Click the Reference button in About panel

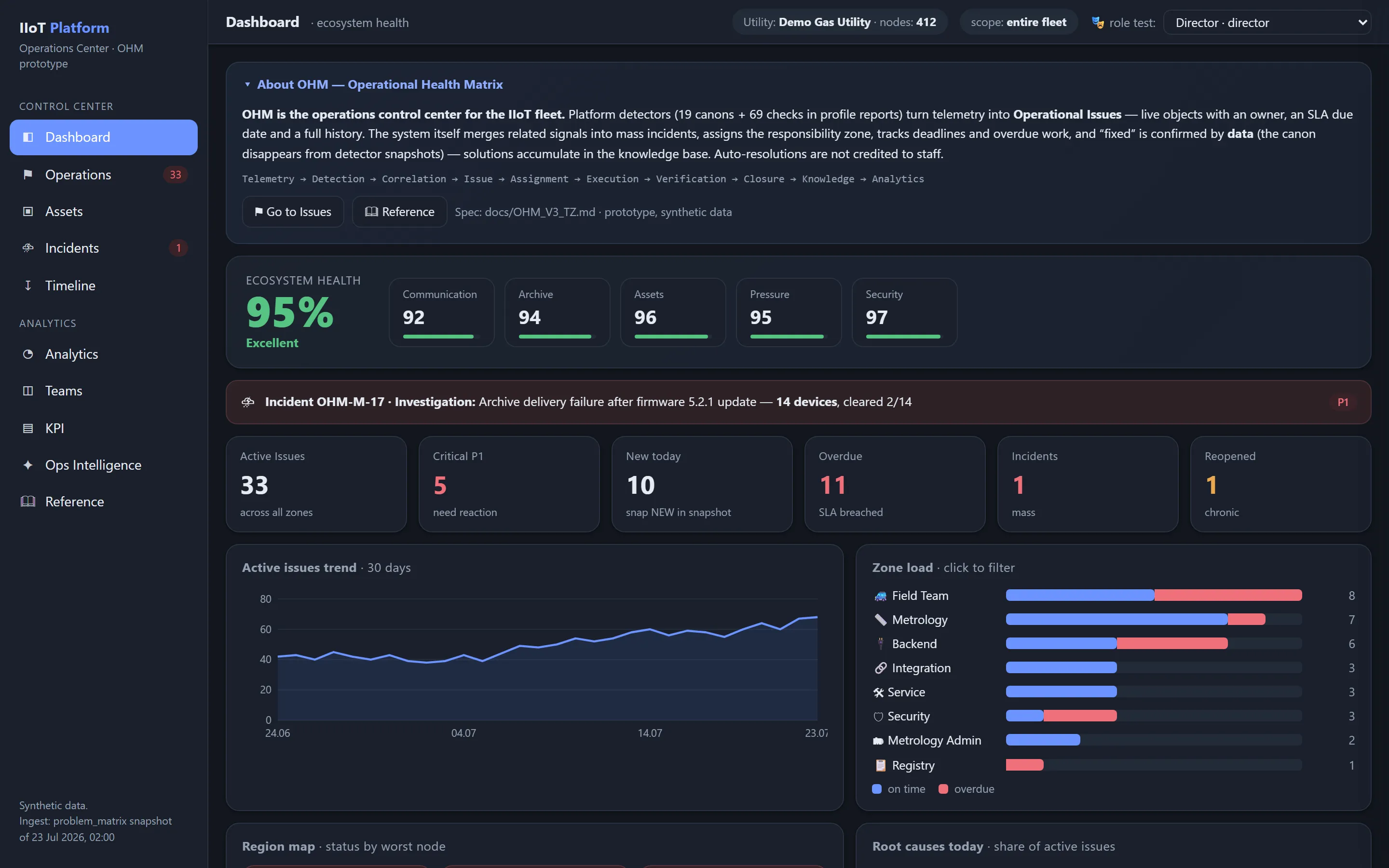tap(399, 212)
